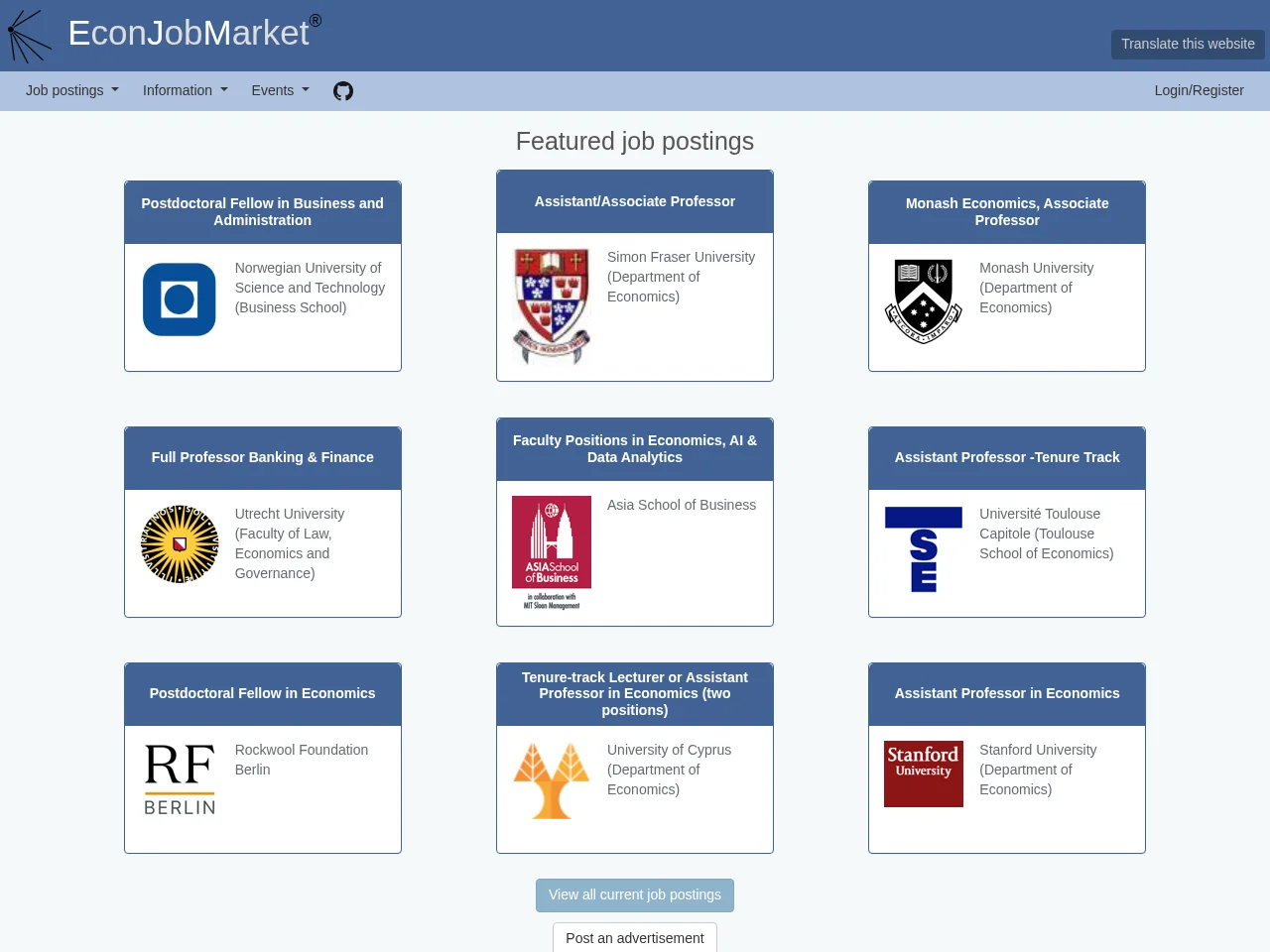Click Simon Fraser University department text

(682, 277)
